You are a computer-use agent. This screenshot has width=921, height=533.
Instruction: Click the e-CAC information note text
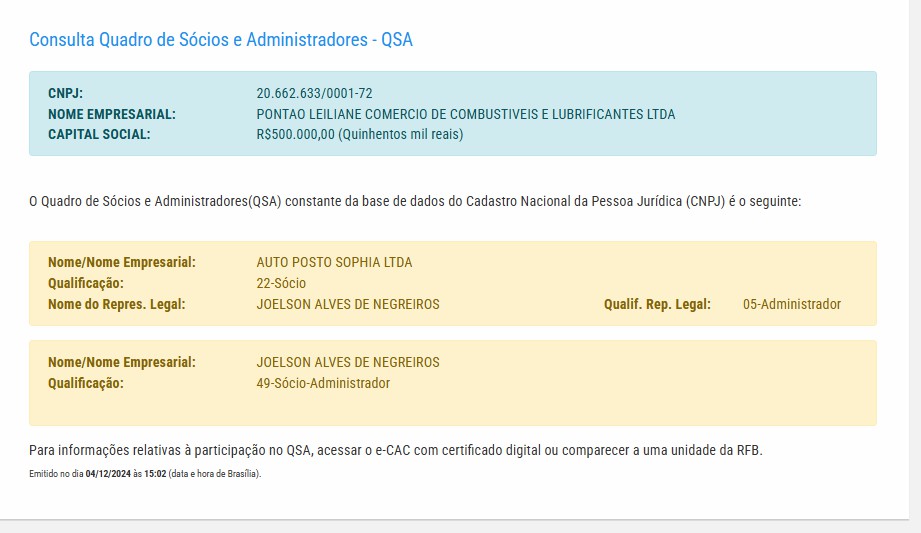(x=395, y=450)
